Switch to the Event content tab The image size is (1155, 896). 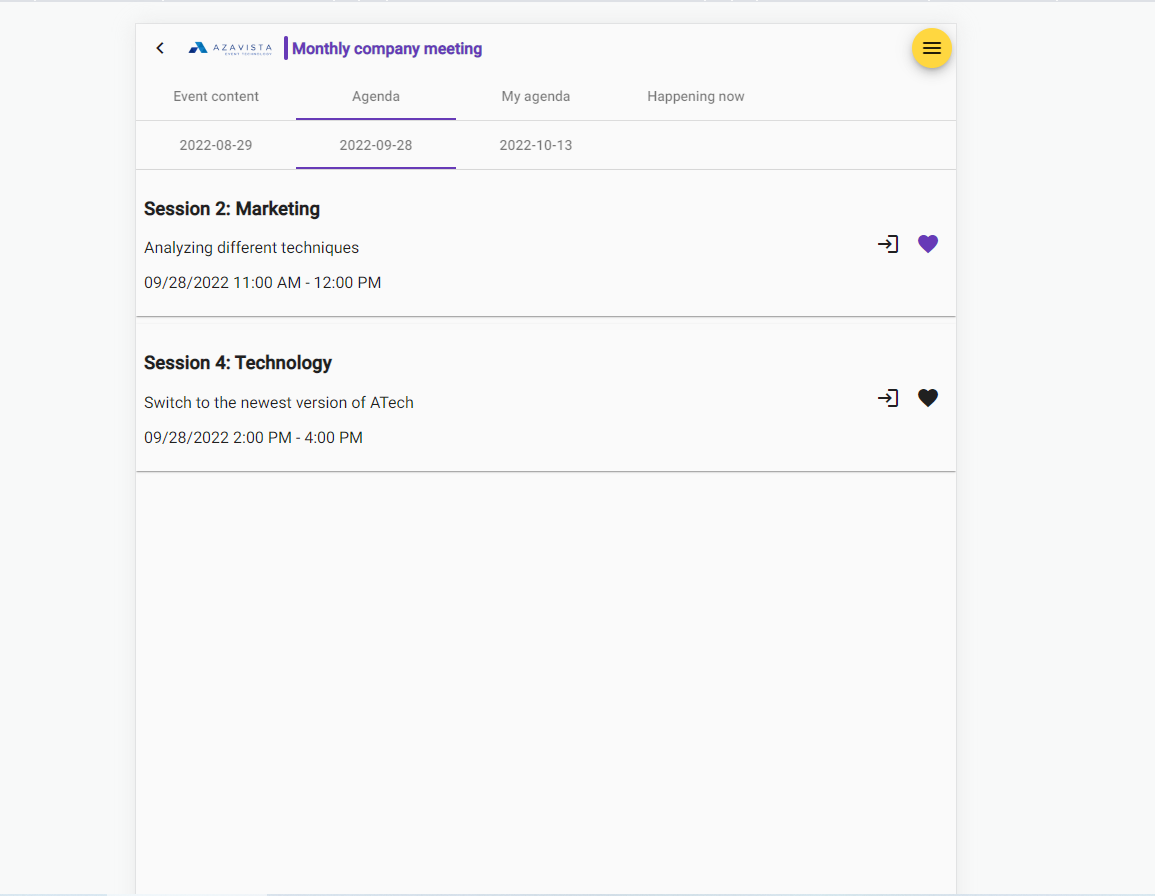pos(216,97)
